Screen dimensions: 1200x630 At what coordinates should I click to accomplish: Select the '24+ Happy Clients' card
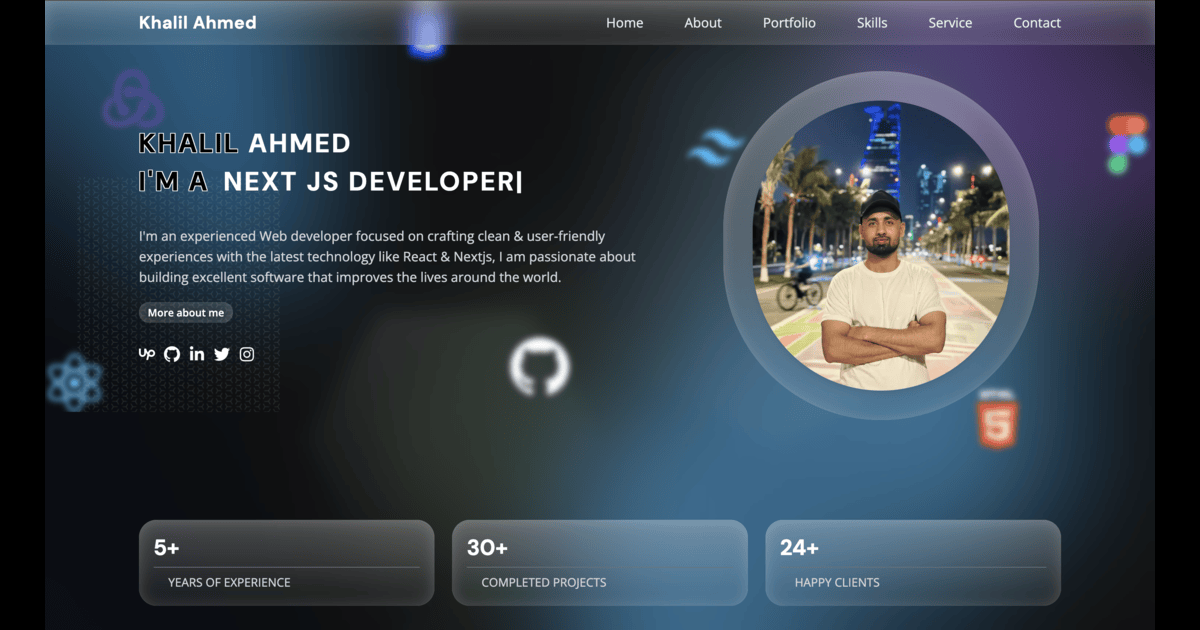coord(913,562)
